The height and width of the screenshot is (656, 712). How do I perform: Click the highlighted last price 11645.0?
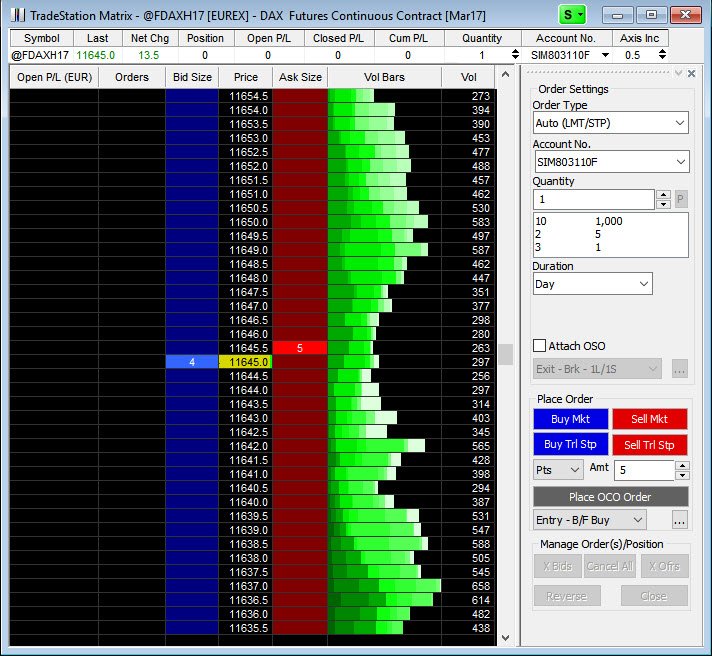pyautogui.click(x=245, y=362)
